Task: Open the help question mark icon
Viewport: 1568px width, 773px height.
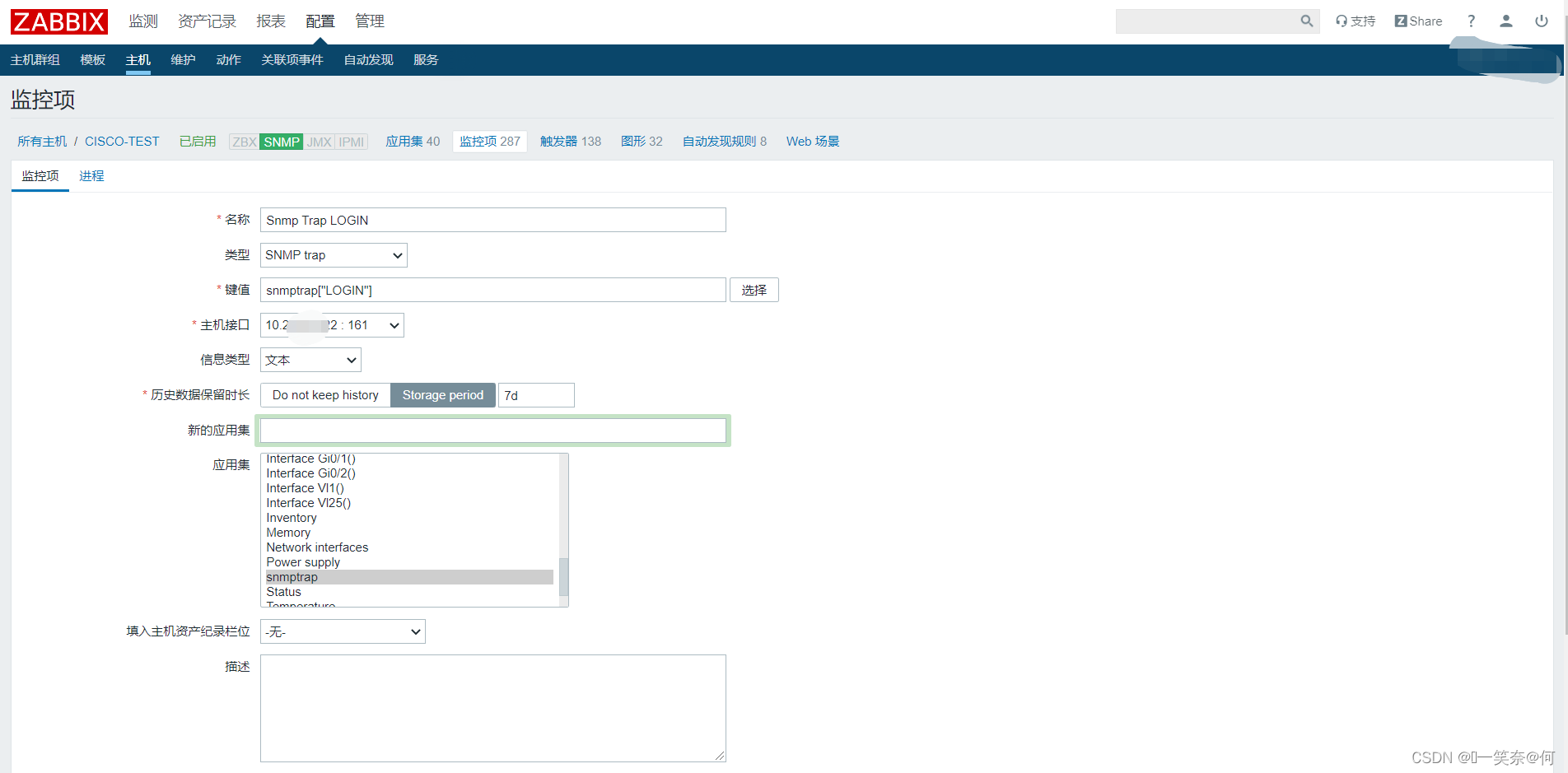Action: tap(1471, 21)
